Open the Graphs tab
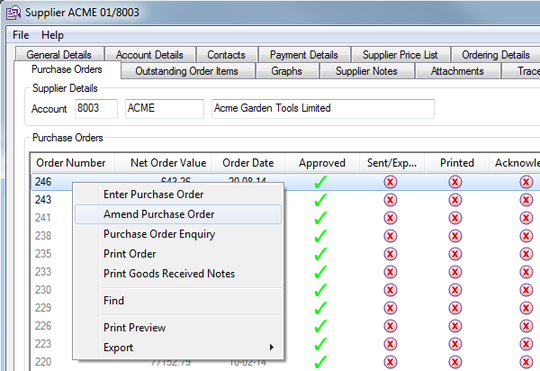The image size is (540, 371). coord(287,71)
